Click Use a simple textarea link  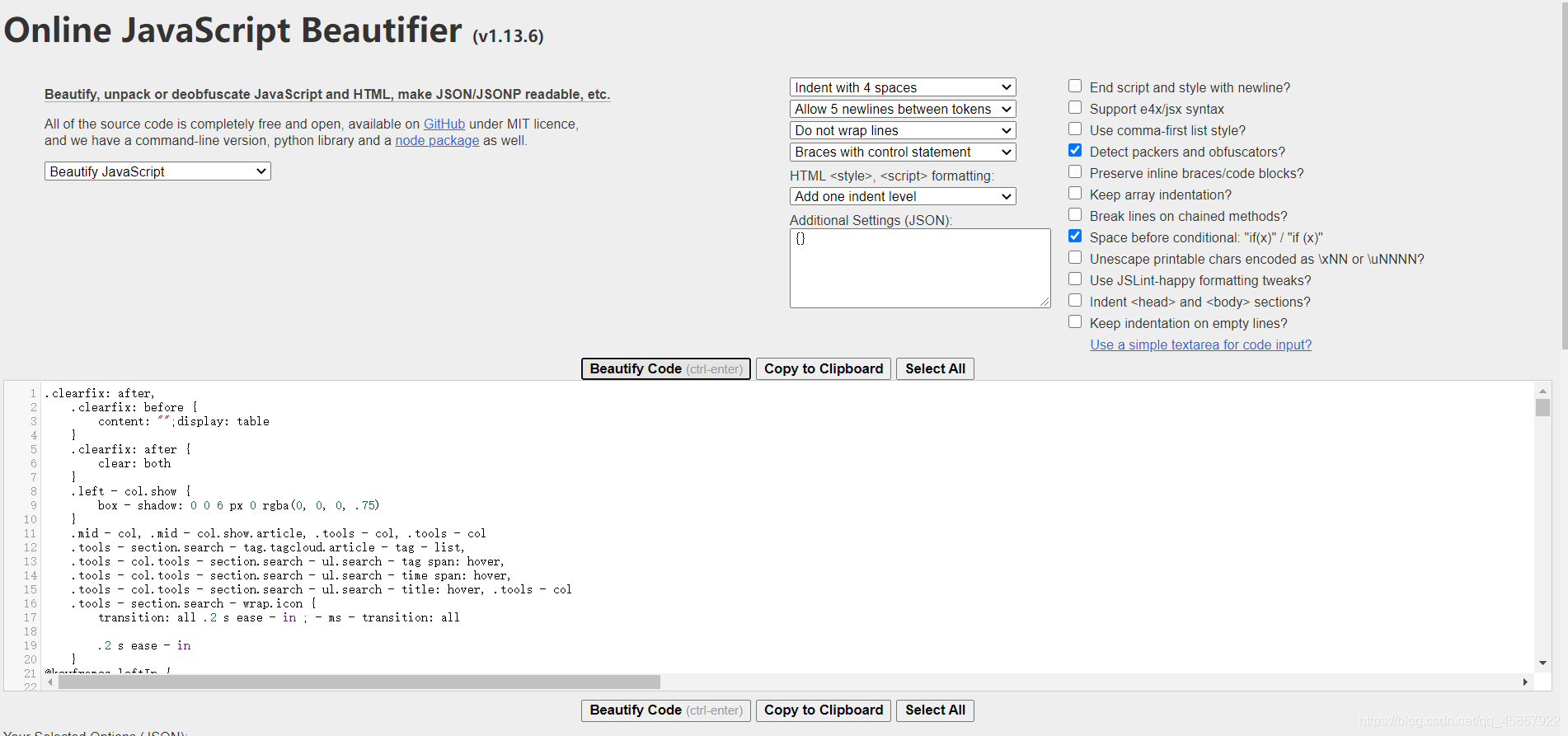[1201, 345]
